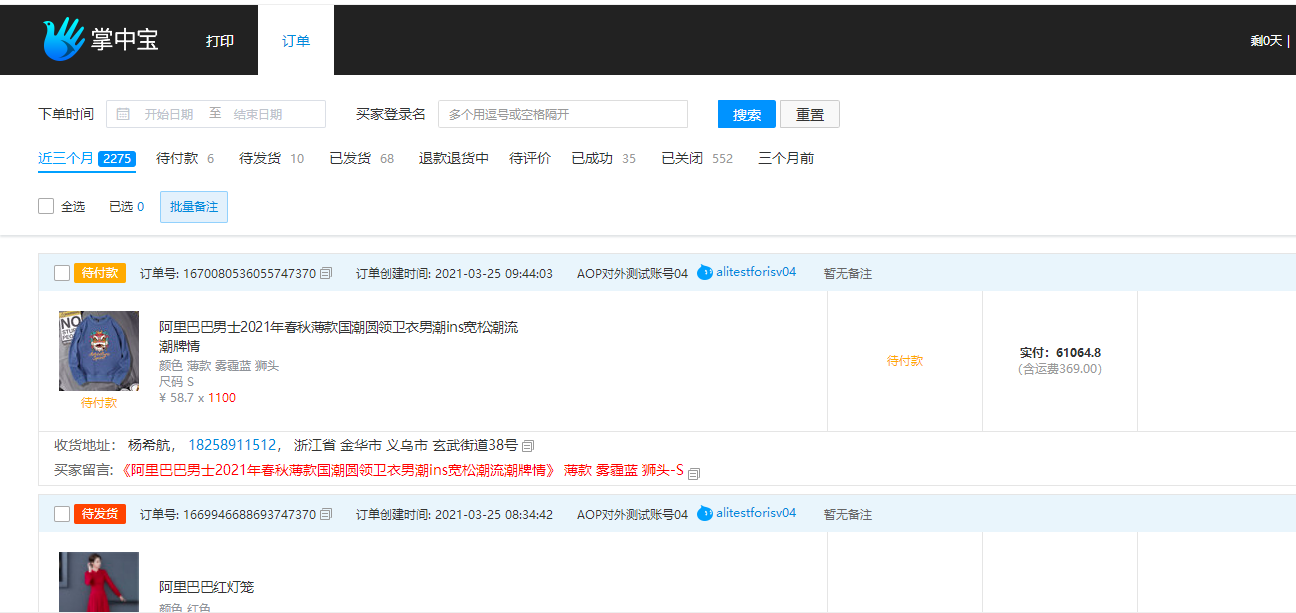Copy order number 1669946688693747370
This screenshot has width=1296, height=613.
[x=325, y=515]
